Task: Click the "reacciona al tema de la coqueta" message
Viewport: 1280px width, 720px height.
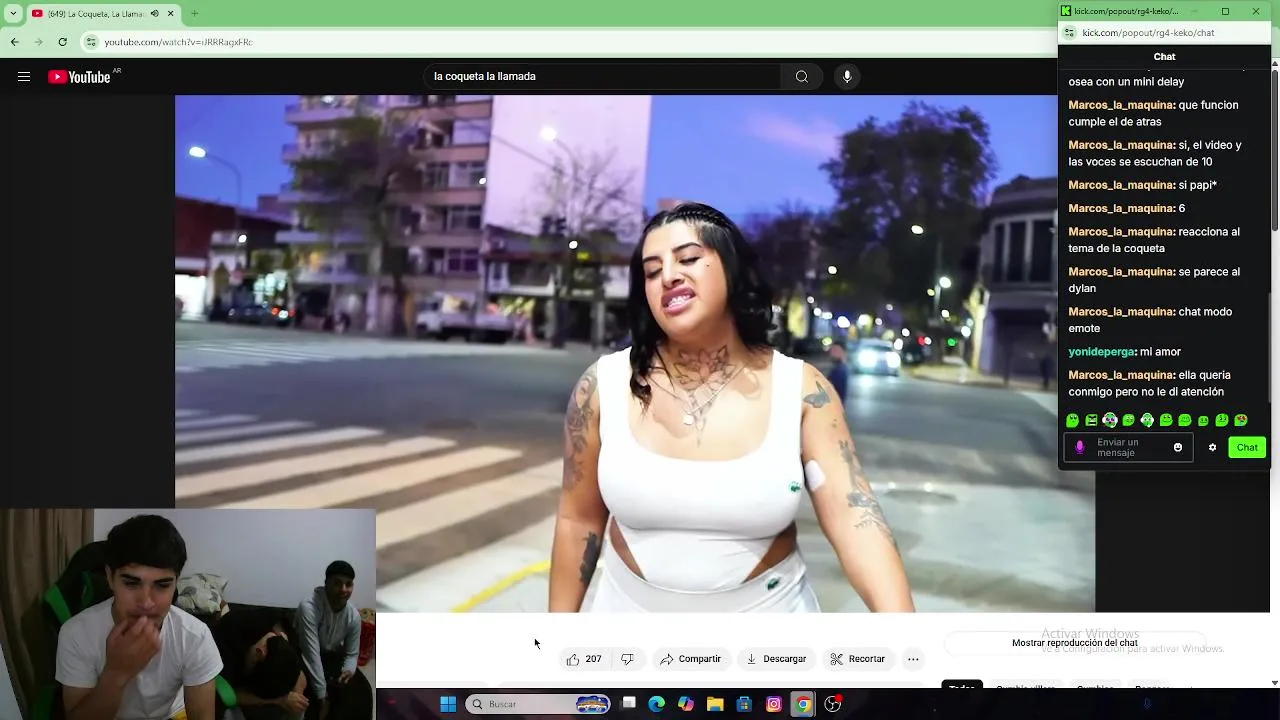Action: [1153, 240]
